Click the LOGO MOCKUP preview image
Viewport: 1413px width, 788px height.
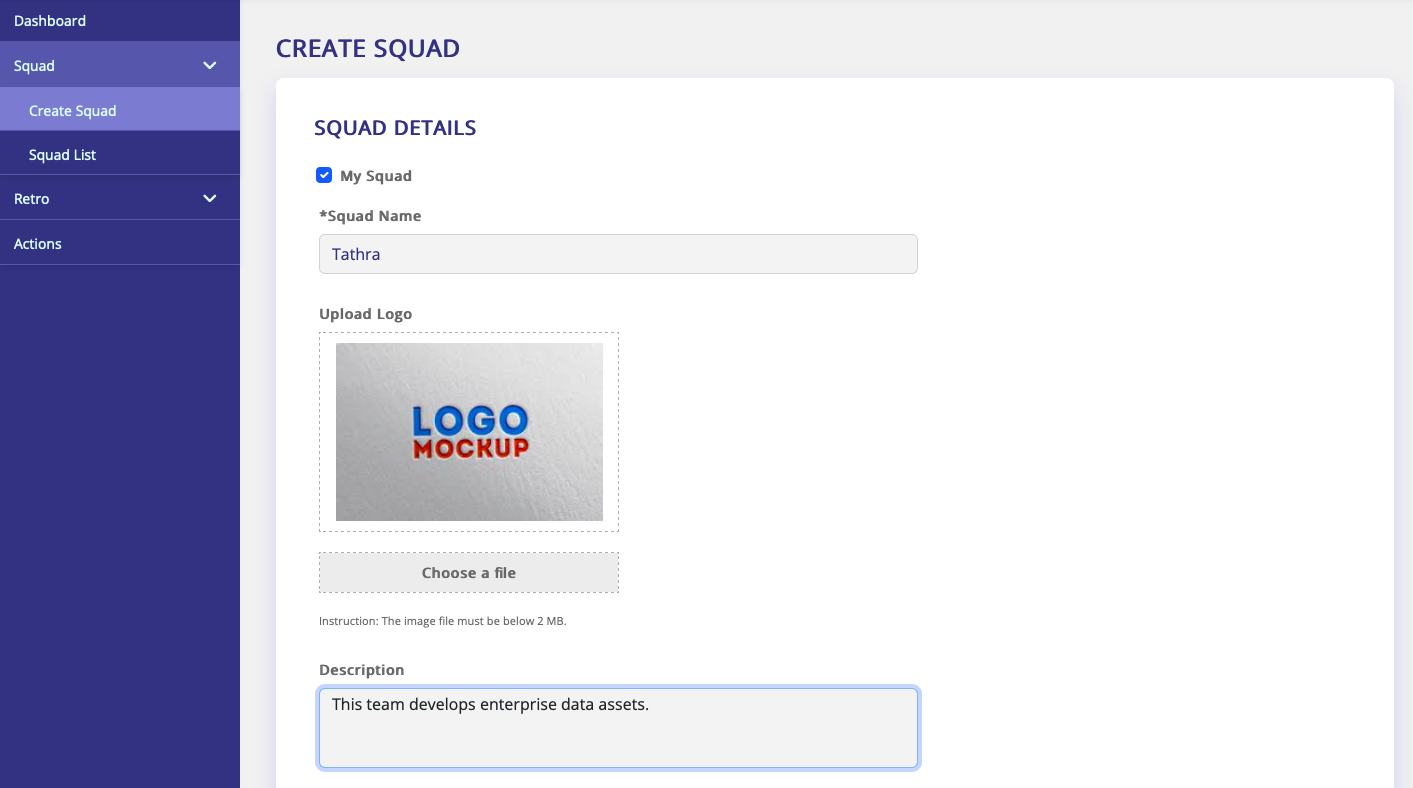(x=469, y=432)
